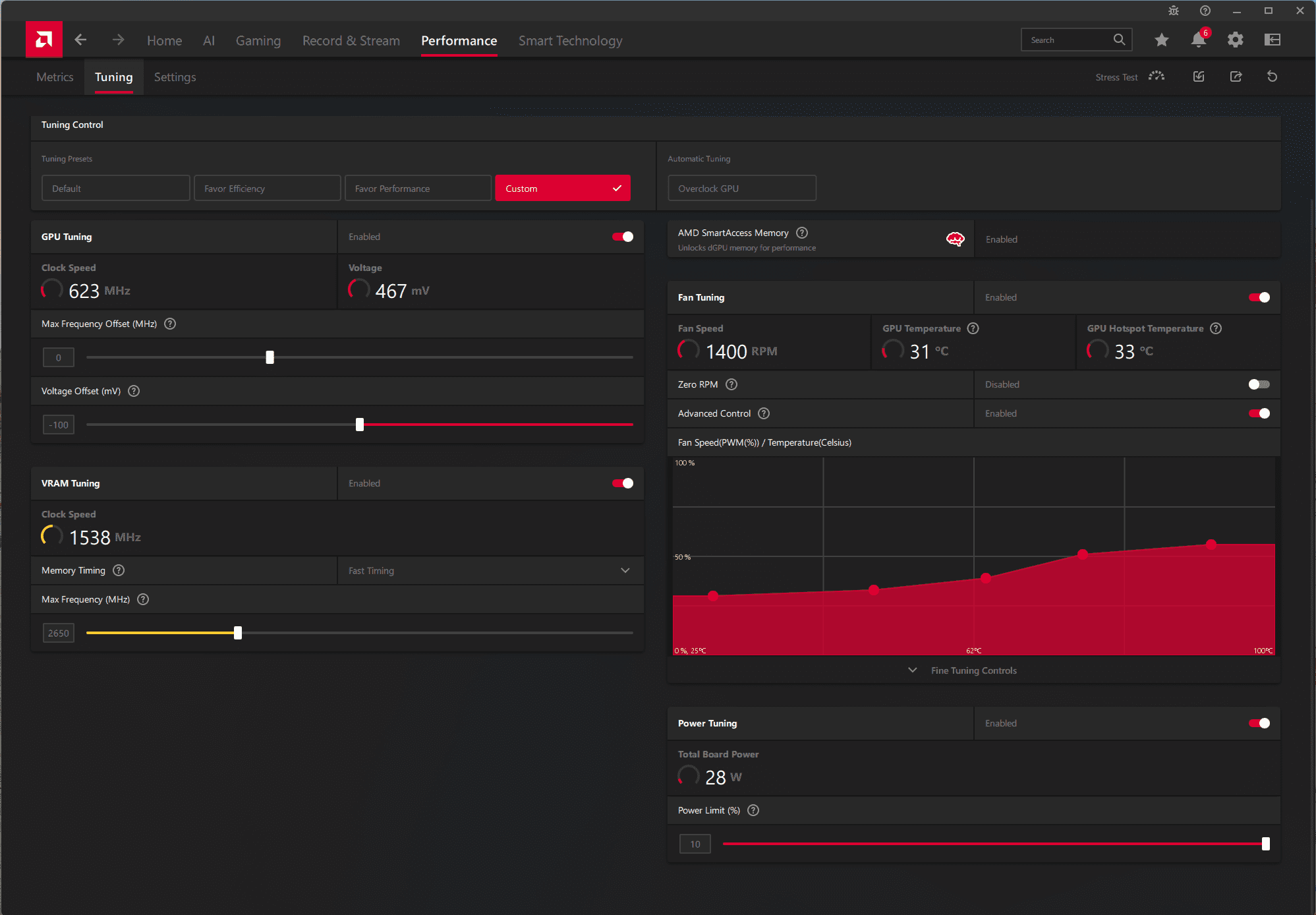Expand Fine Tuning Controls
1316x915 pixels.
[x=973, y=670]
